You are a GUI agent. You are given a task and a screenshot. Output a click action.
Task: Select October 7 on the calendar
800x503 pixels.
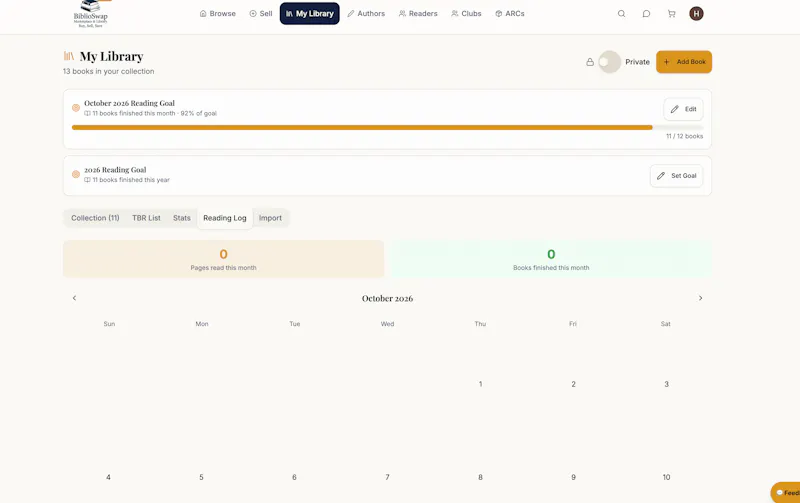click(387, 477)
